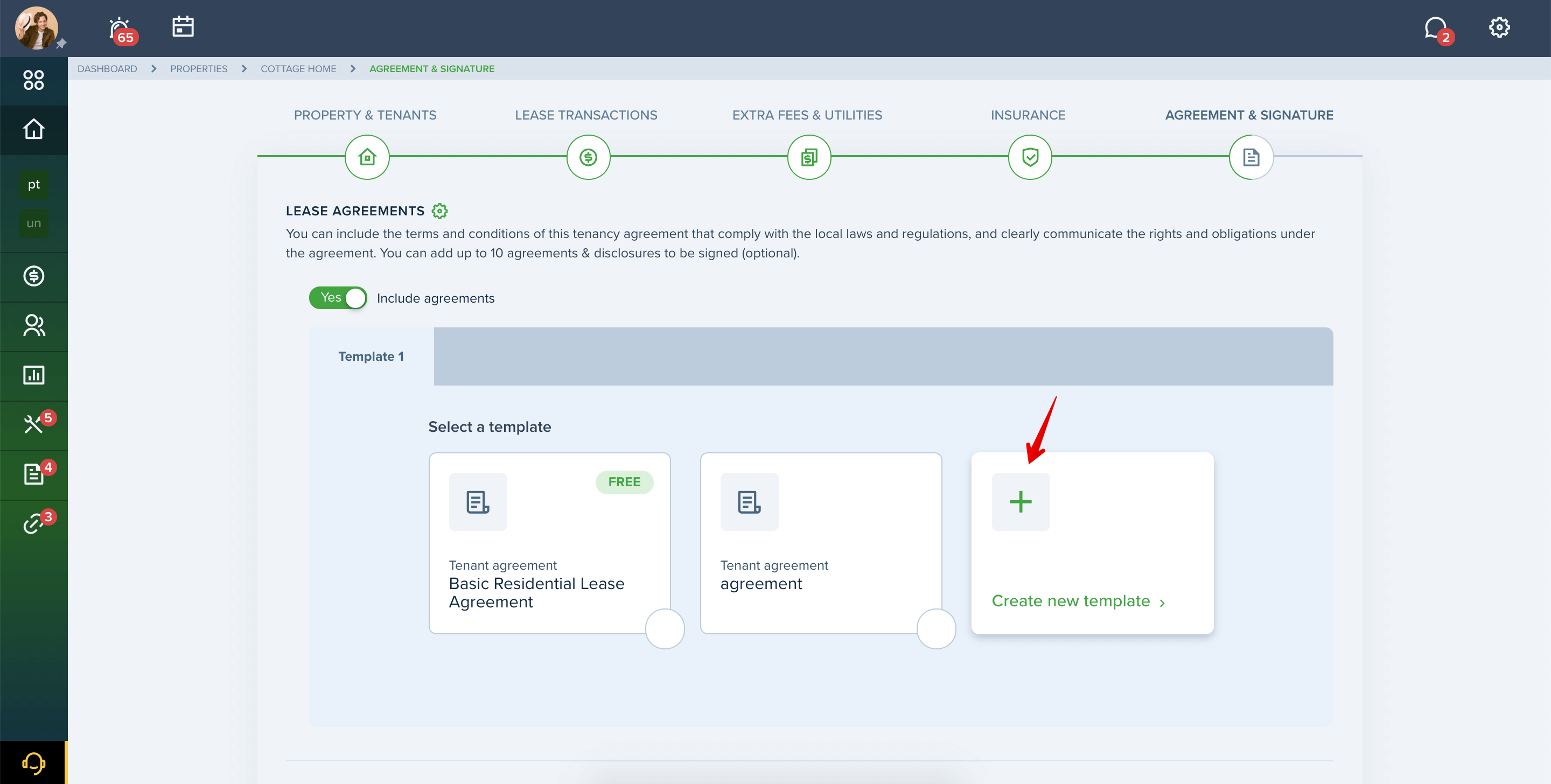
Task: Go to Property & Tenants step circle
Action: (x=367, y=157)
